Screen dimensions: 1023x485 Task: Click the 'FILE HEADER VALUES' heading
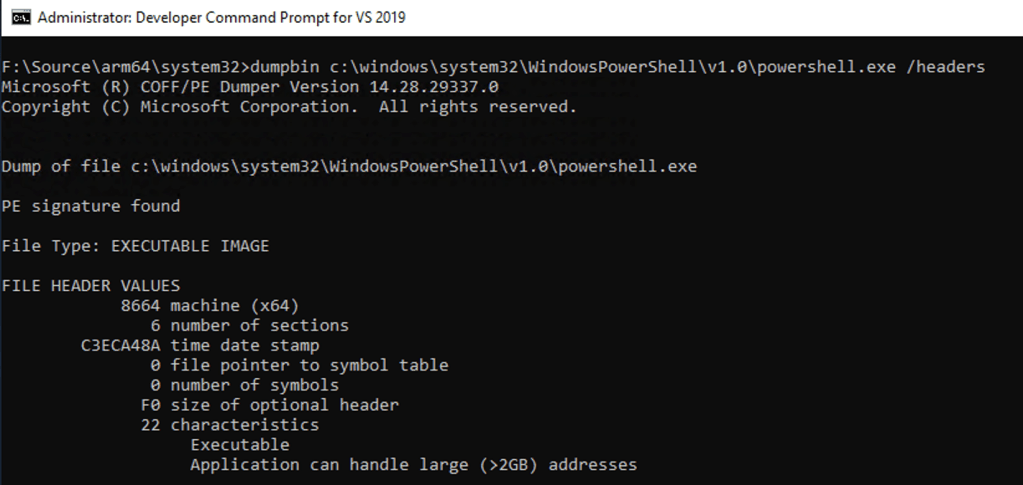tap(90, 286)
